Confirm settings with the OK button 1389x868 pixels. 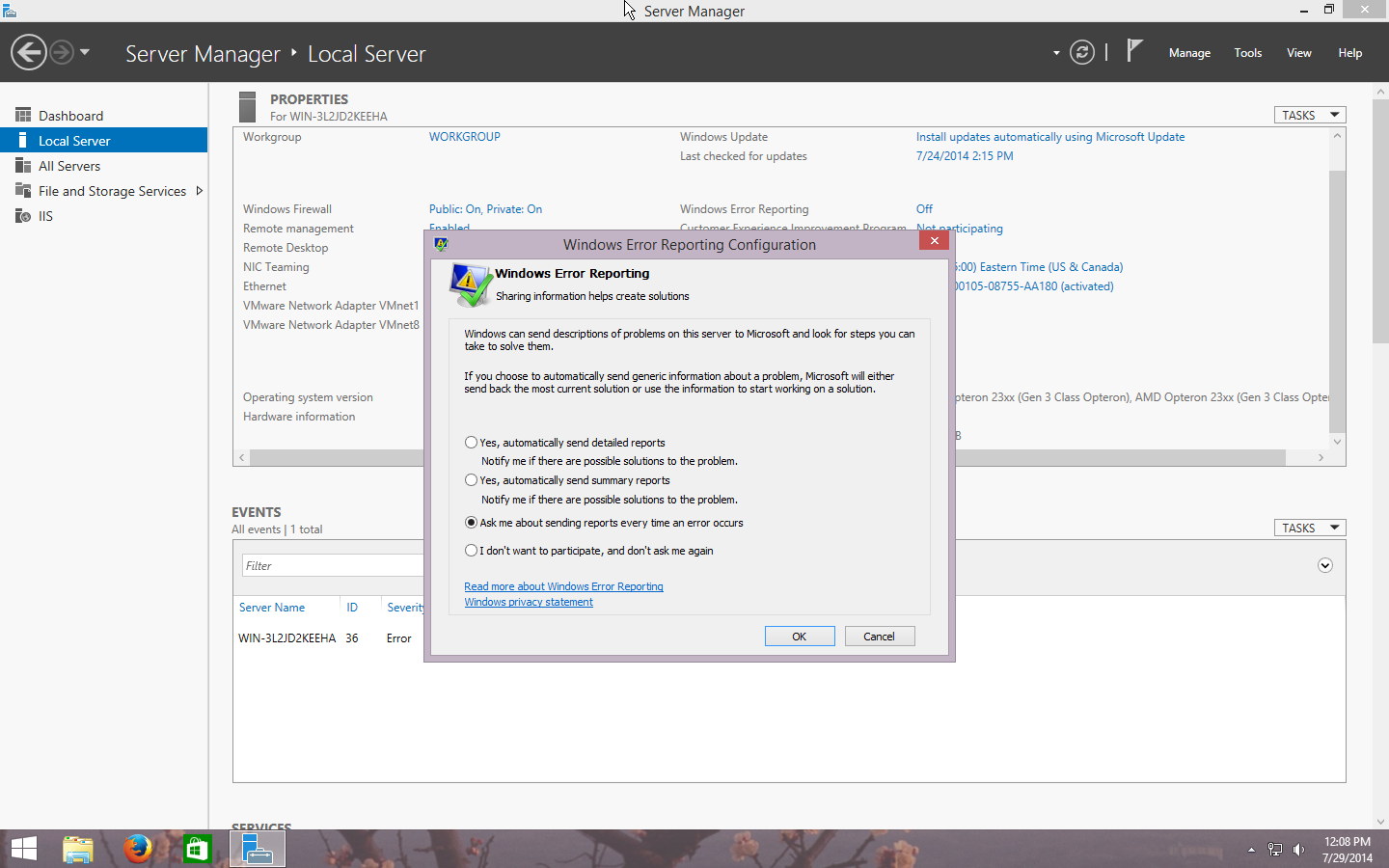tap(800, 636)
